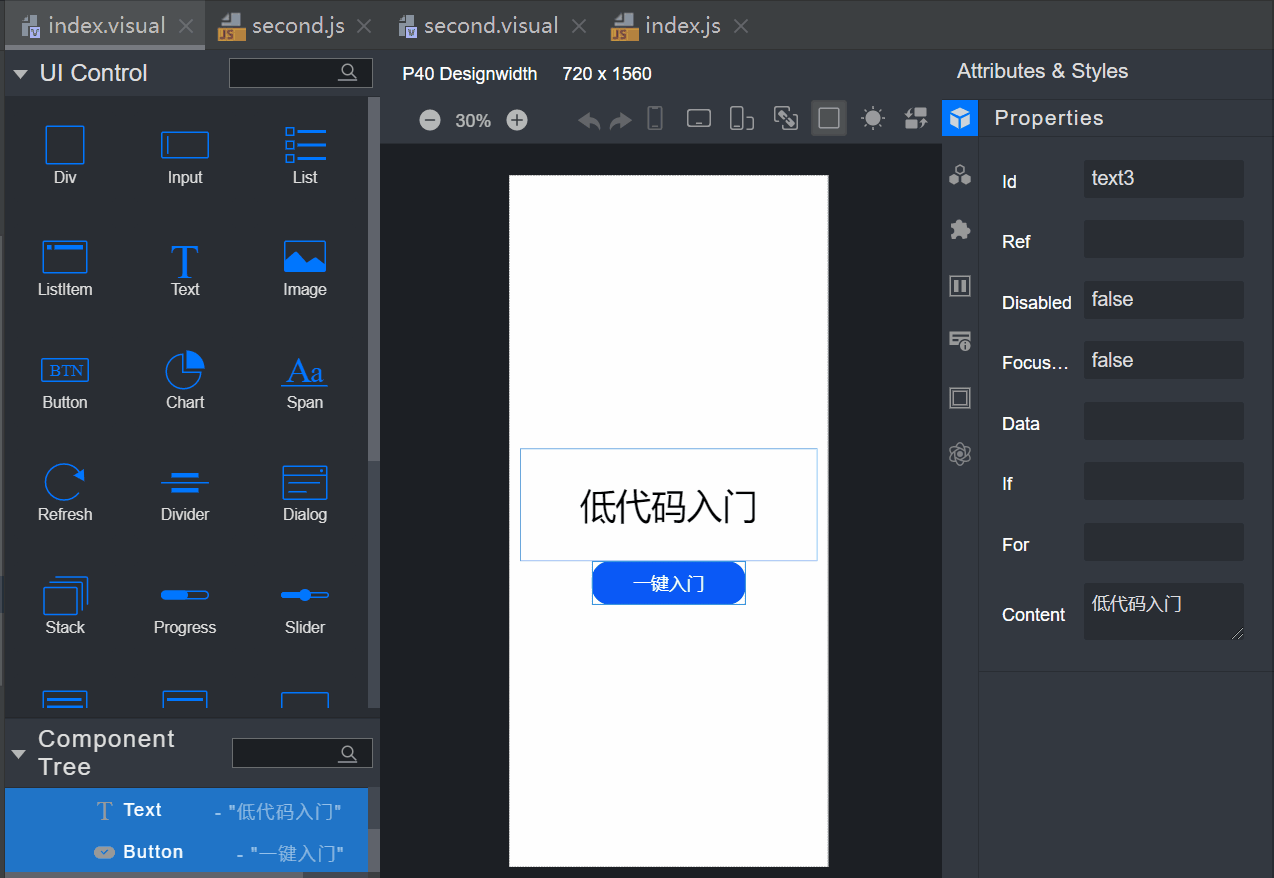Close the index.visual tab
Screen dimensions: 1274x878
coord(186,27)
